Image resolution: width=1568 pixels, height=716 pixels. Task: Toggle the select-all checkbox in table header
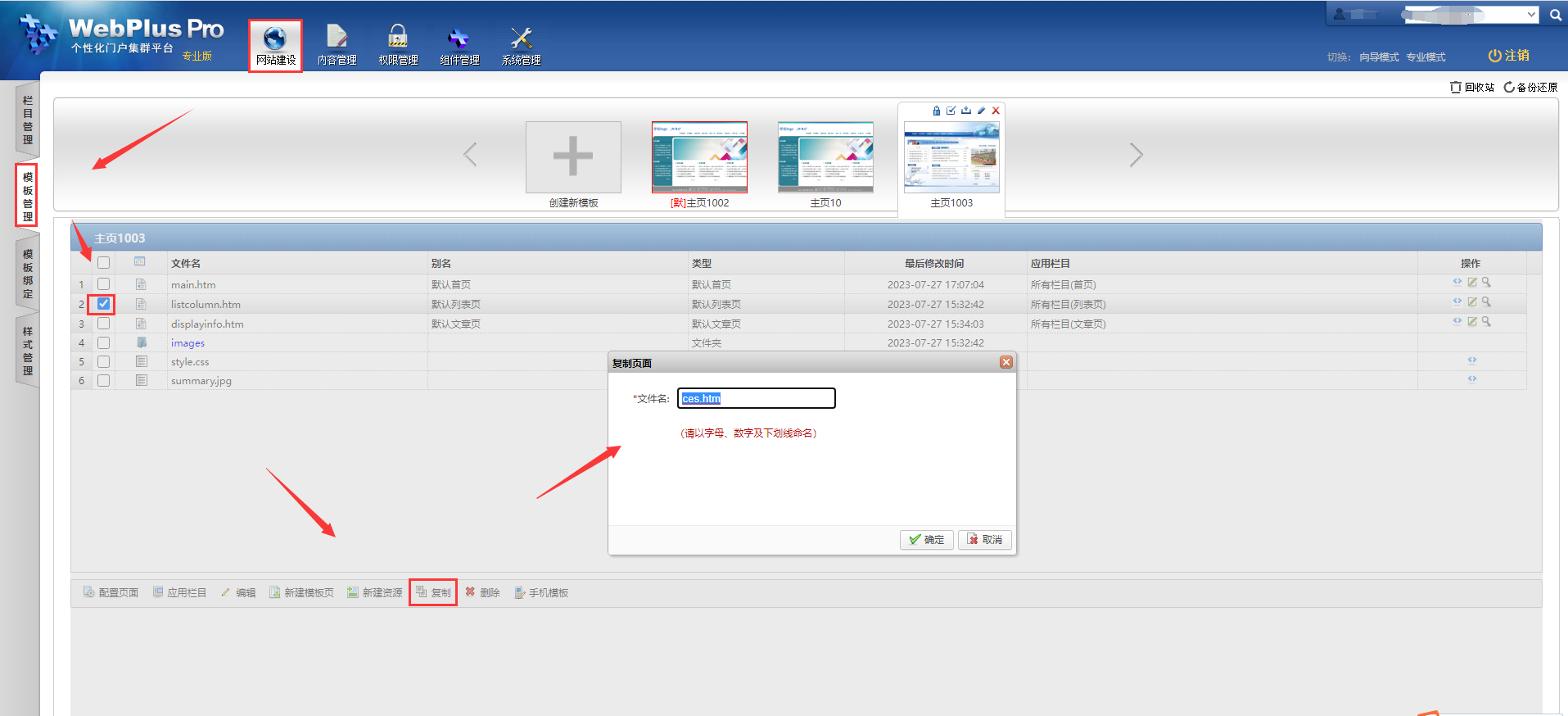pyautogui.click(x=103, y=263)
